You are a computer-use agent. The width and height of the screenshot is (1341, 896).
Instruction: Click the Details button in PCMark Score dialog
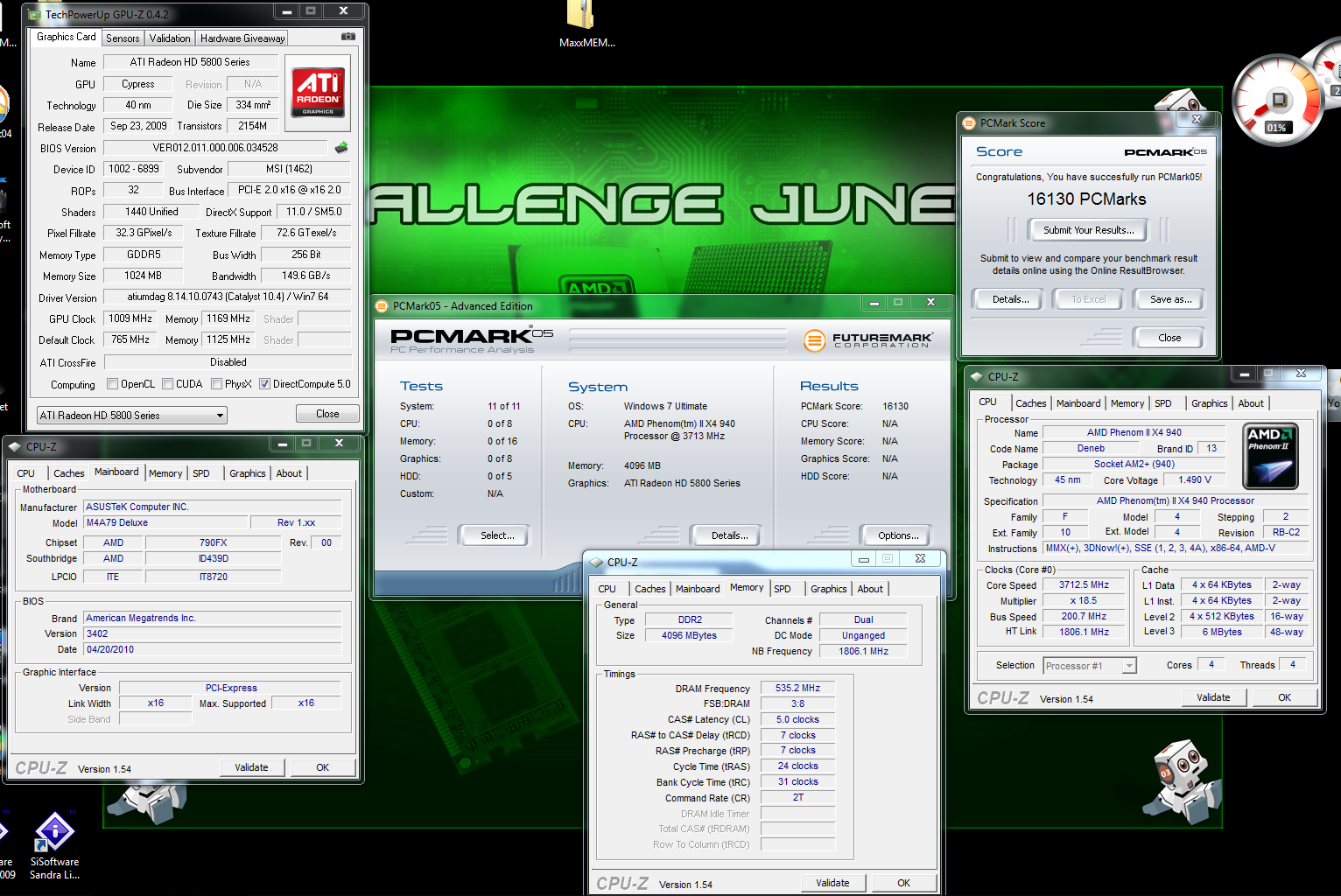click(x=1010, y=299)
